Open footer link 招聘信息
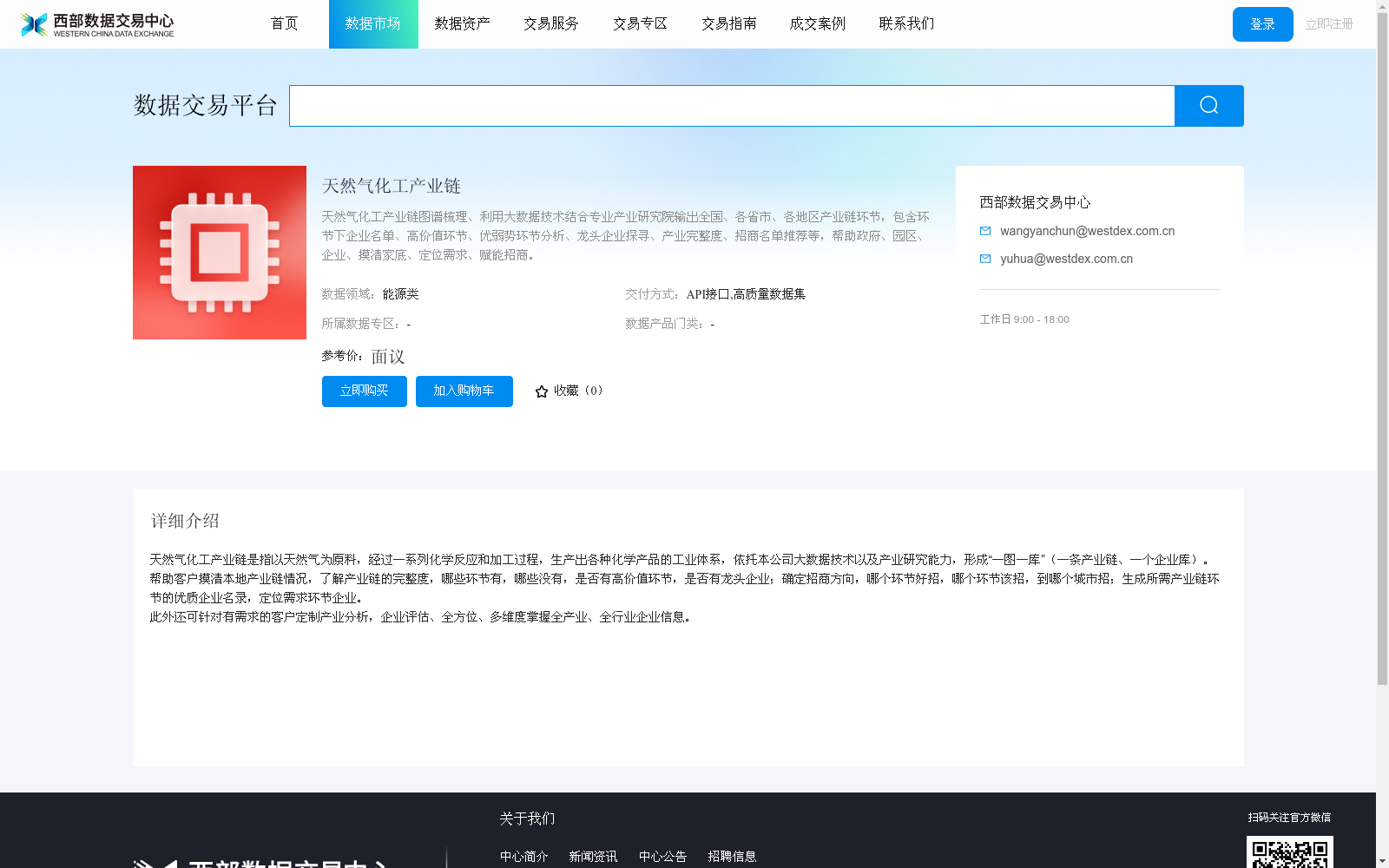Screen dimensions: 1389x868 (732, 857)
